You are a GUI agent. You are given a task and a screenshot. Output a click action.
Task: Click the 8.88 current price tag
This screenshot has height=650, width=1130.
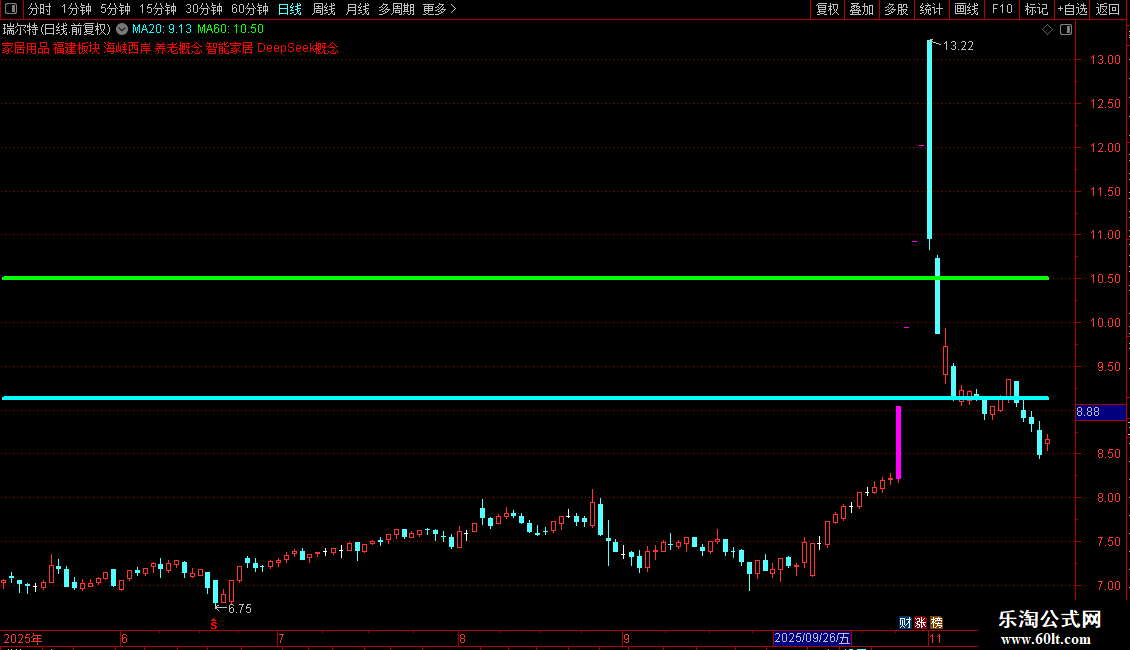[x=1100, y=412]
